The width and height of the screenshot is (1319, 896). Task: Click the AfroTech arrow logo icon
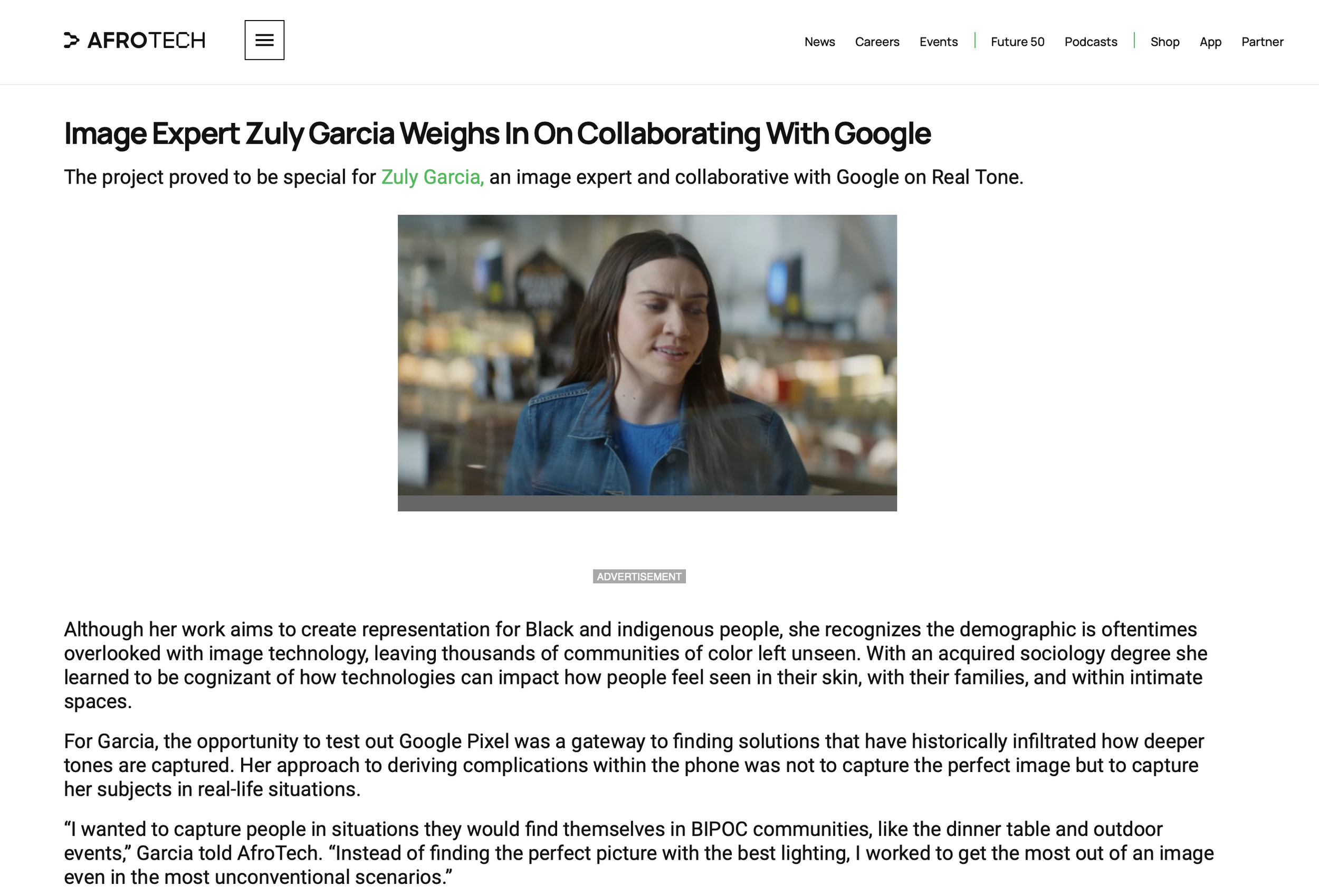(x=72, y=40)
